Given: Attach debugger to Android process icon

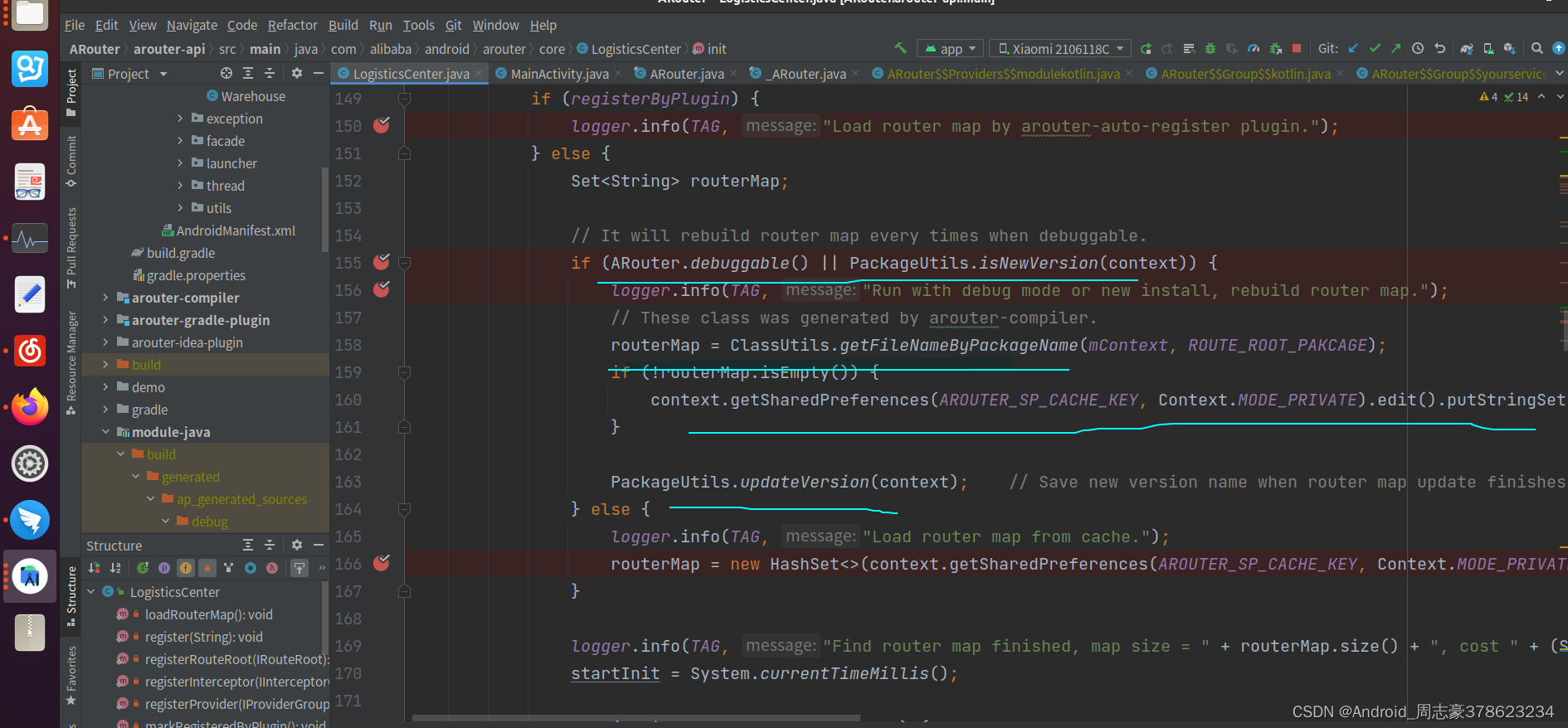Looking at the screenshot, I should 1276,49.
